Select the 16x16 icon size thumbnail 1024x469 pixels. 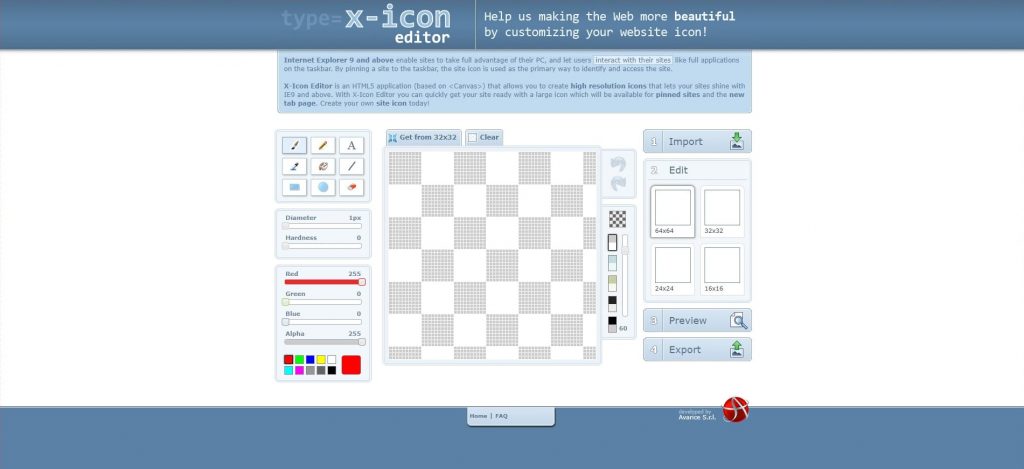[x=721, y=267]
